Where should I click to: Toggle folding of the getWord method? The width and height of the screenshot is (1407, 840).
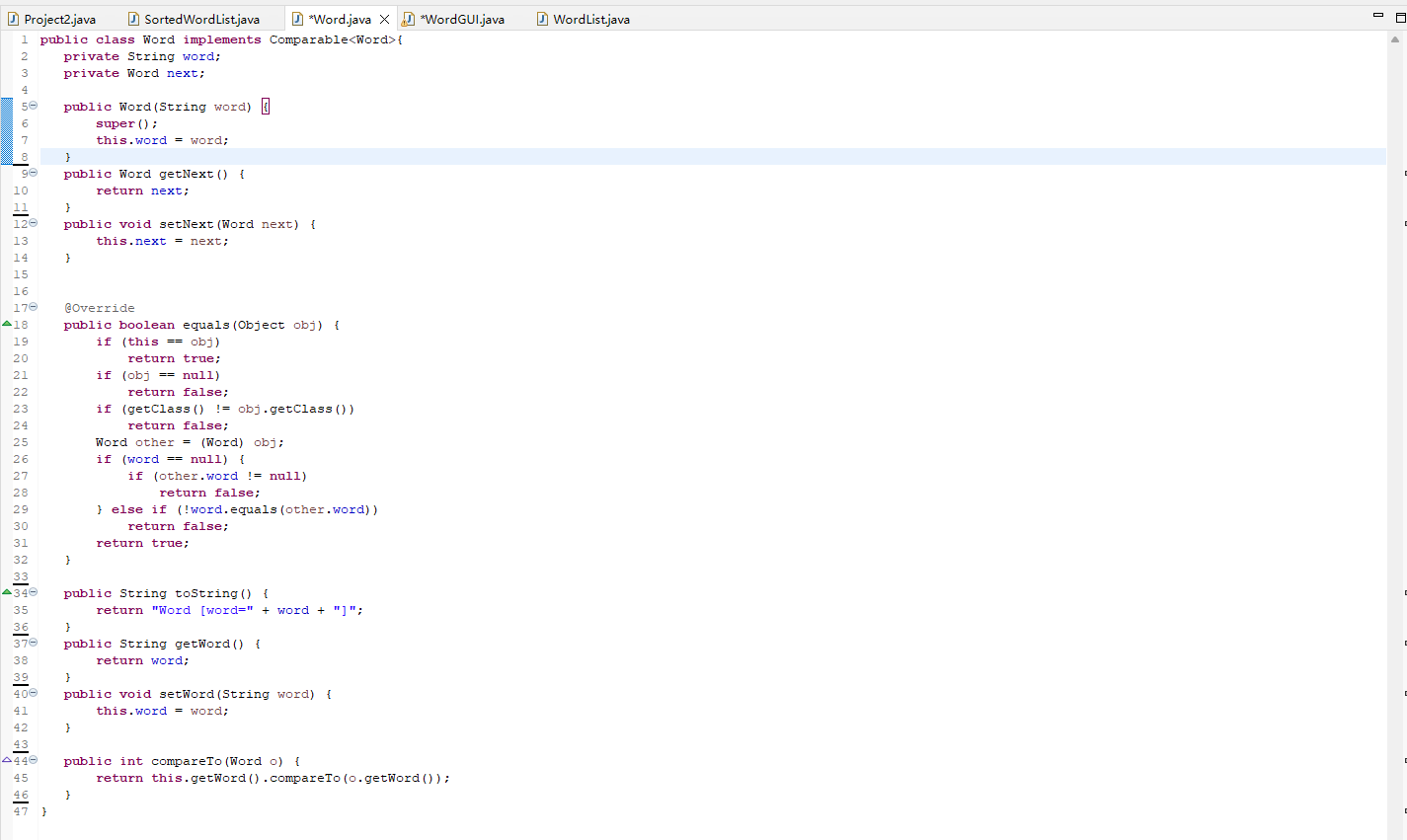(x=32, y=643)
